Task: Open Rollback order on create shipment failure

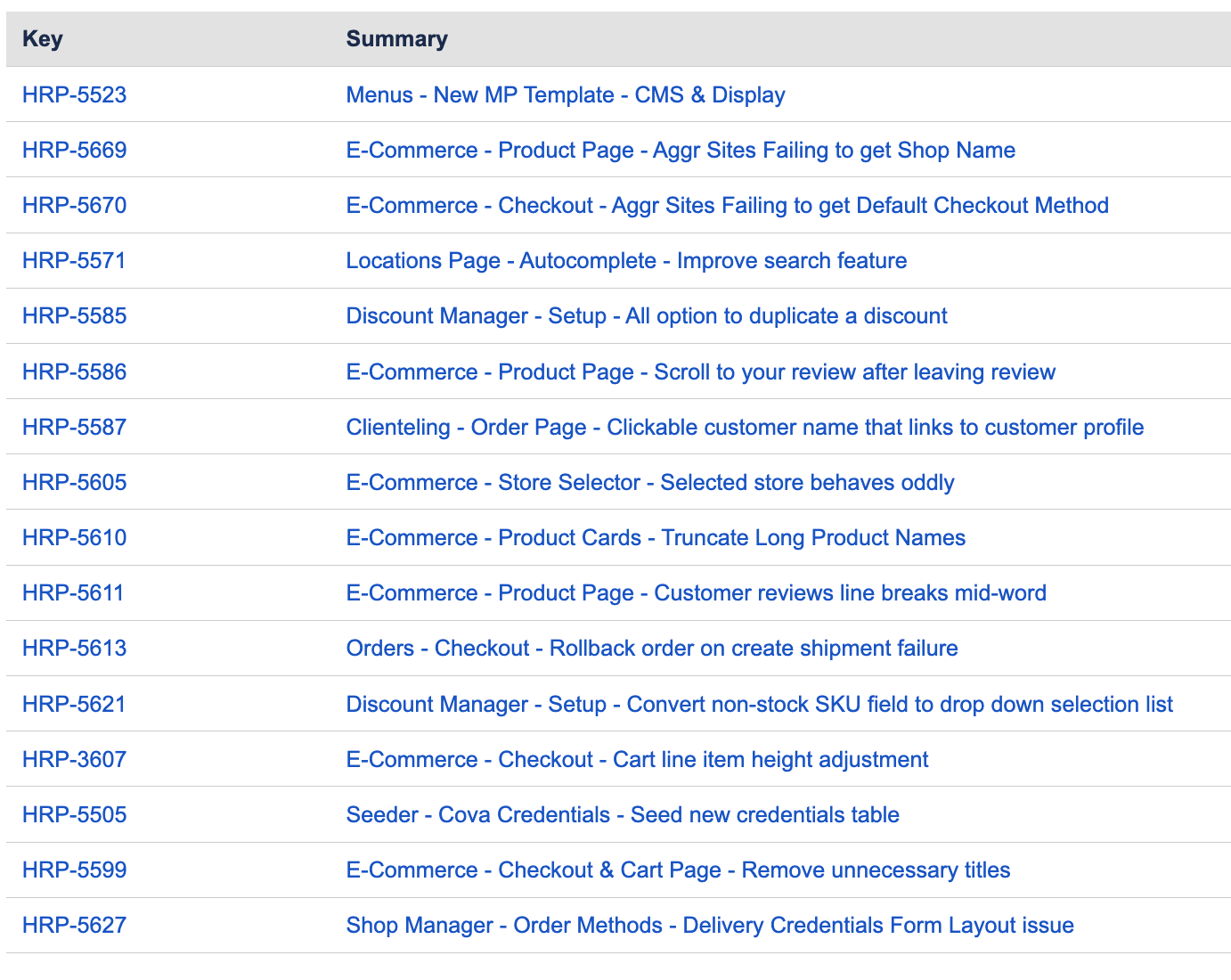Action: (651, 648)
